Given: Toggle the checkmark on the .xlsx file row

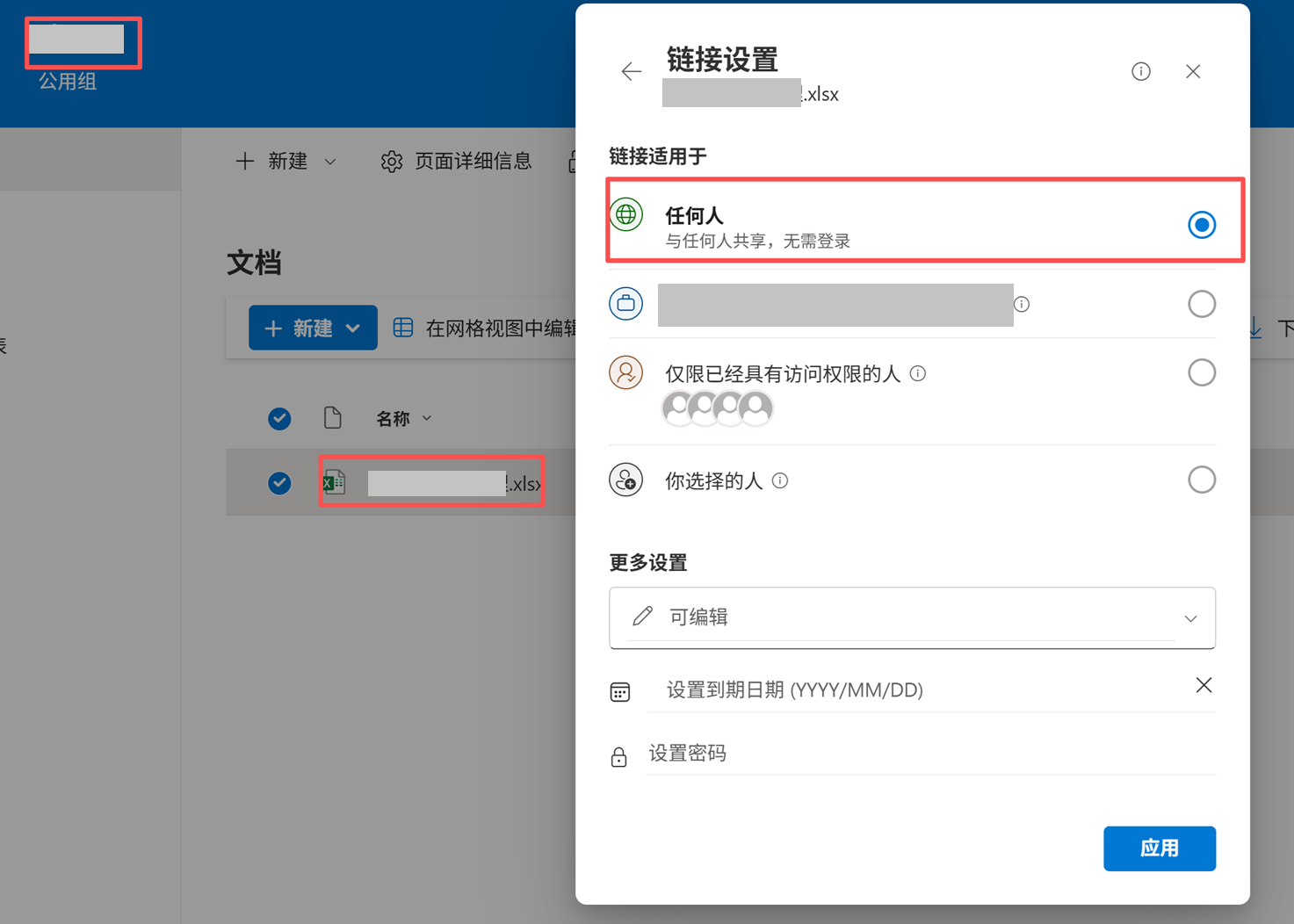Looking at the screenshot, I should tap(279, 483).
